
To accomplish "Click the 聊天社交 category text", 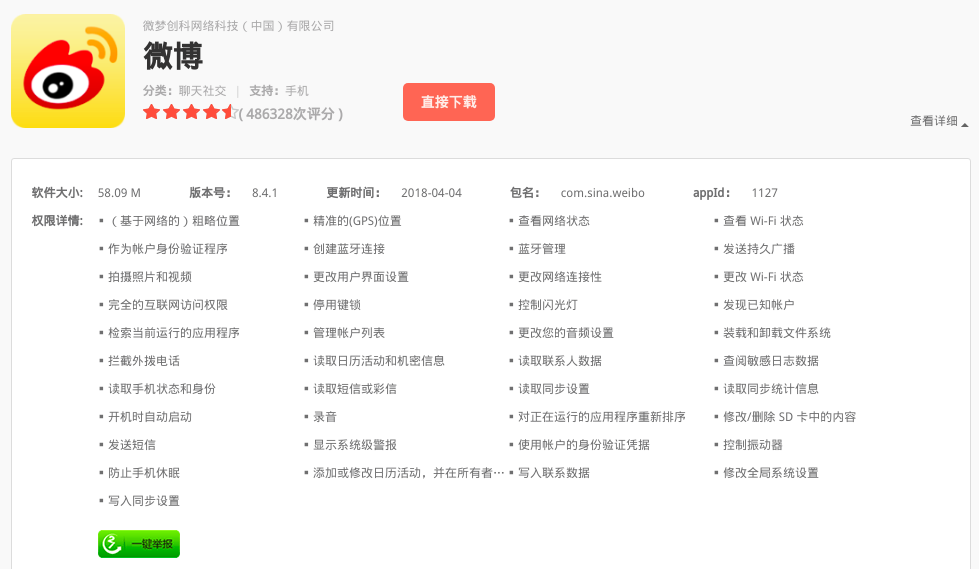I will point(202,91).
